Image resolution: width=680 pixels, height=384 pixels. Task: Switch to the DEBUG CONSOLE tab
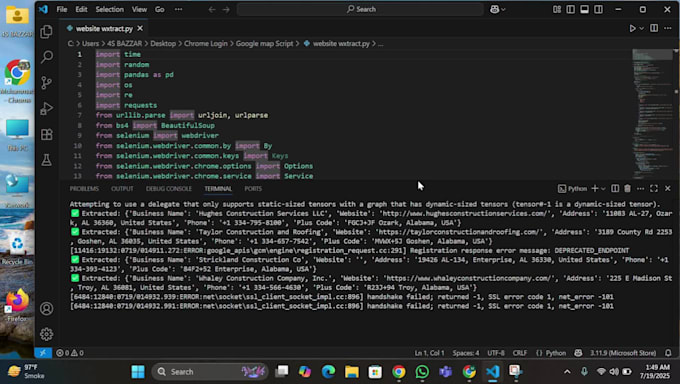coord(169,189)
